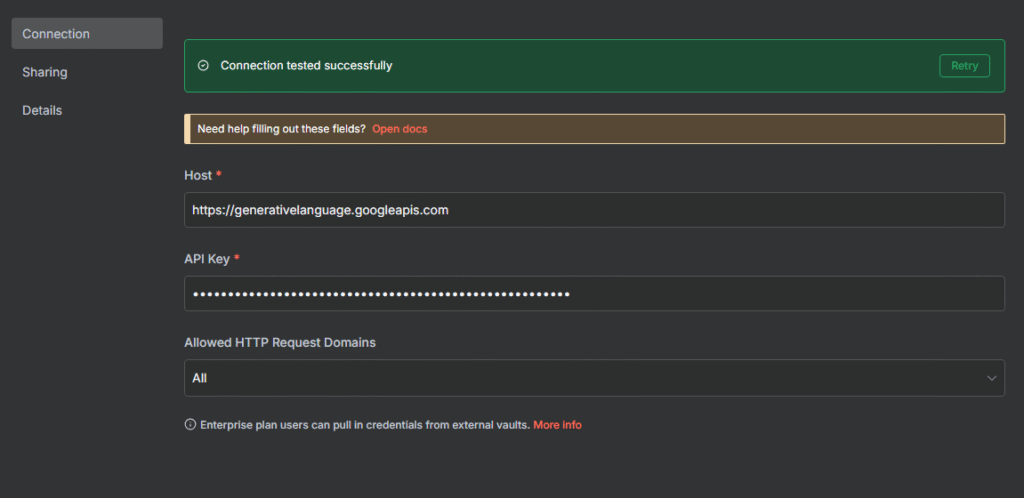Viewport: 1024px width, 498px height.
Task: Click the "Need help filling out these fields?" text
Action: (x=281, y=129)
